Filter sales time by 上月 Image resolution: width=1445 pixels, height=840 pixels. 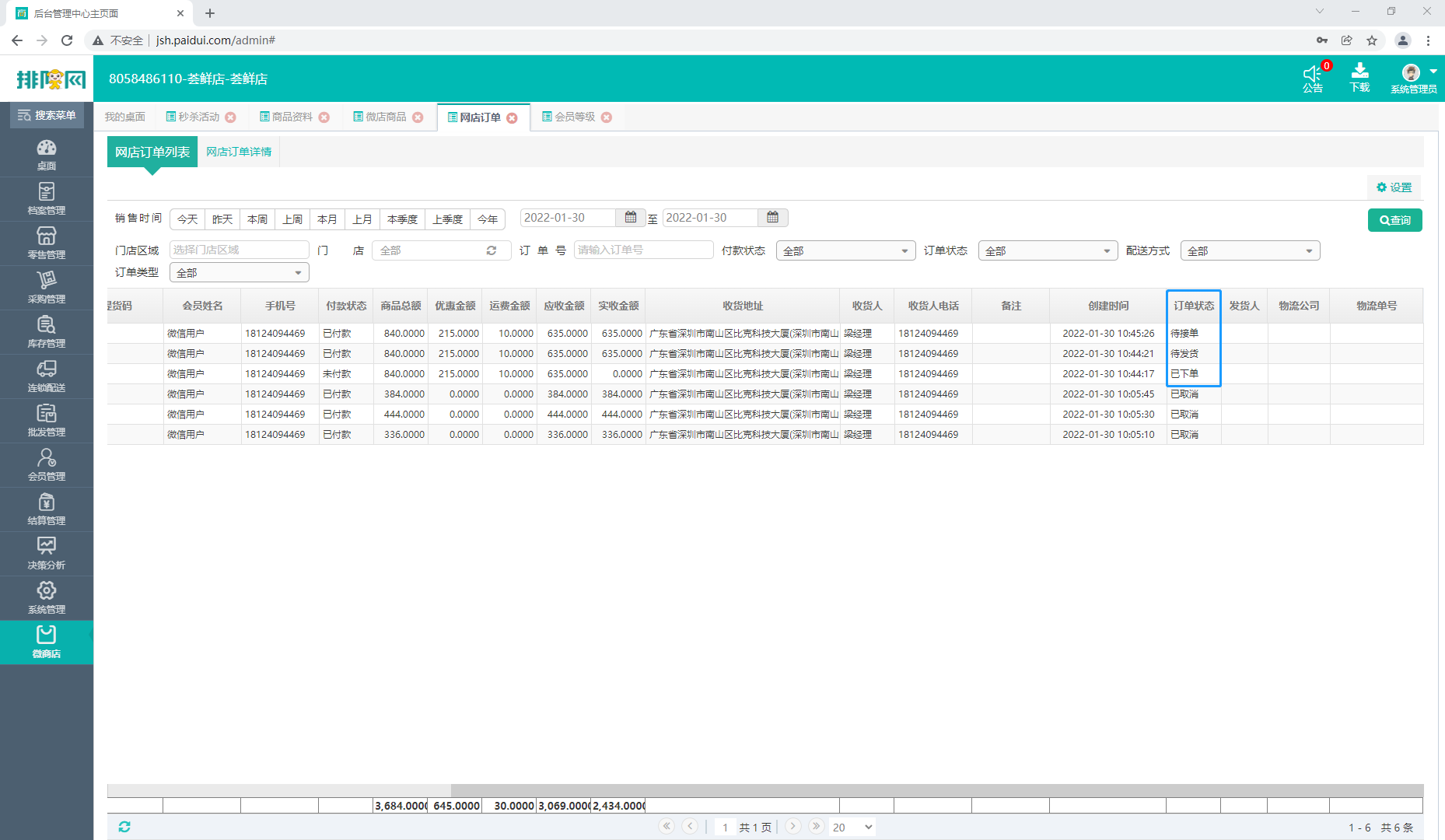pos(362,219)
